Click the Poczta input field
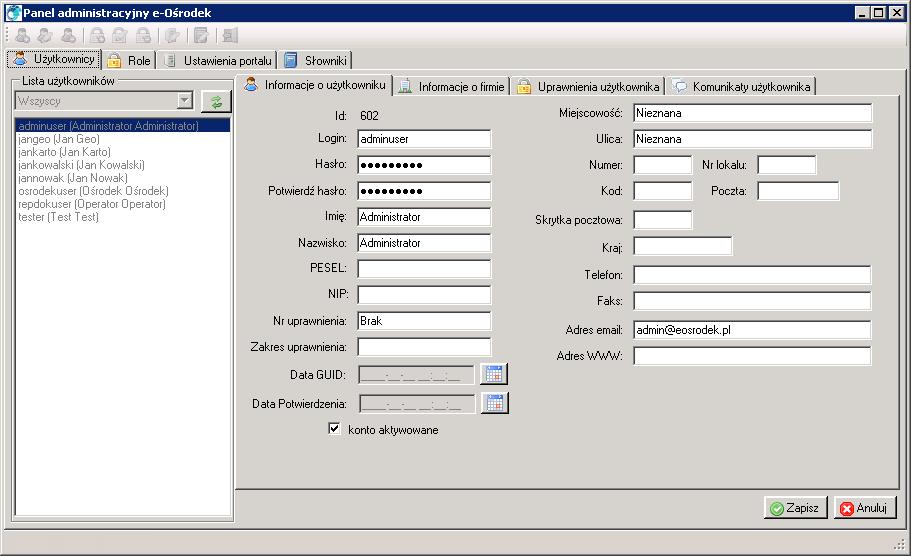This screenshot has height=556, width=911. pyautogui.click(x=798, y=191)
